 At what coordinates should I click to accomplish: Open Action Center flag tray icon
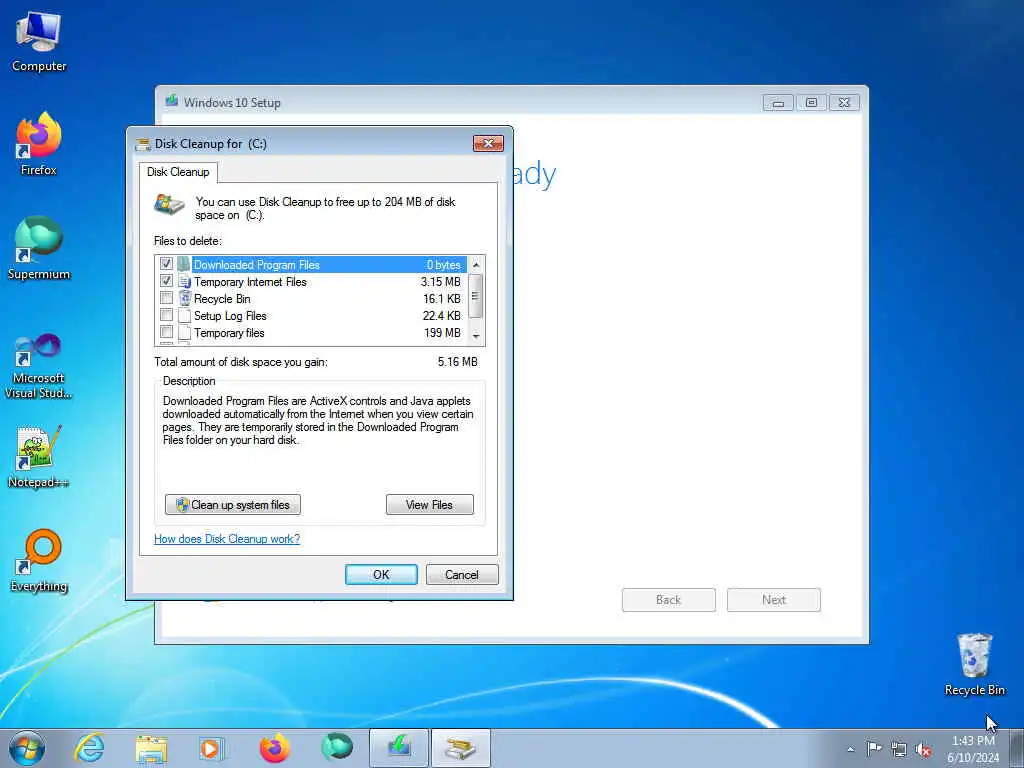(x=874, y=749)
